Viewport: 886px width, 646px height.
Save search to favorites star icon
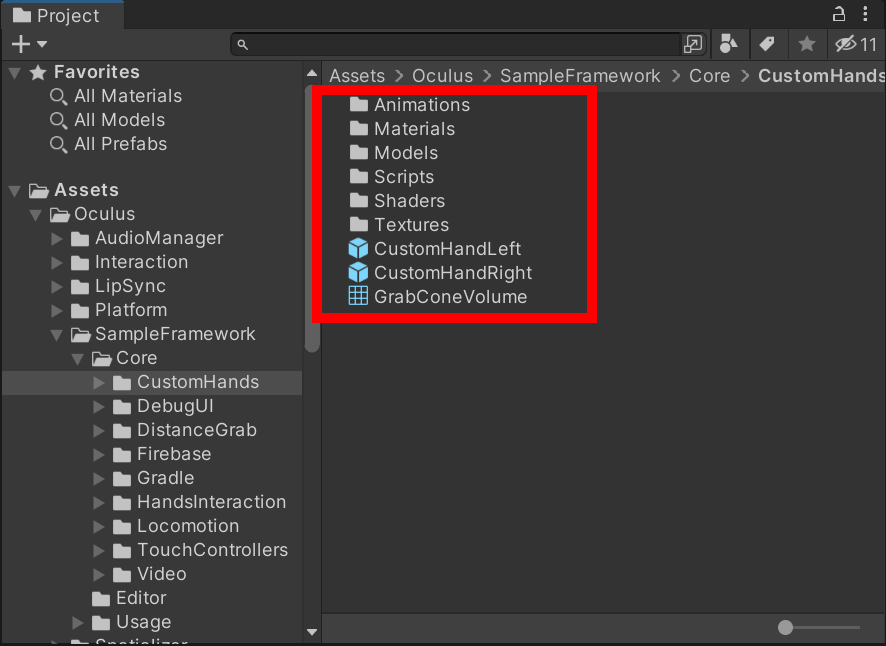[x=807, y=44]
